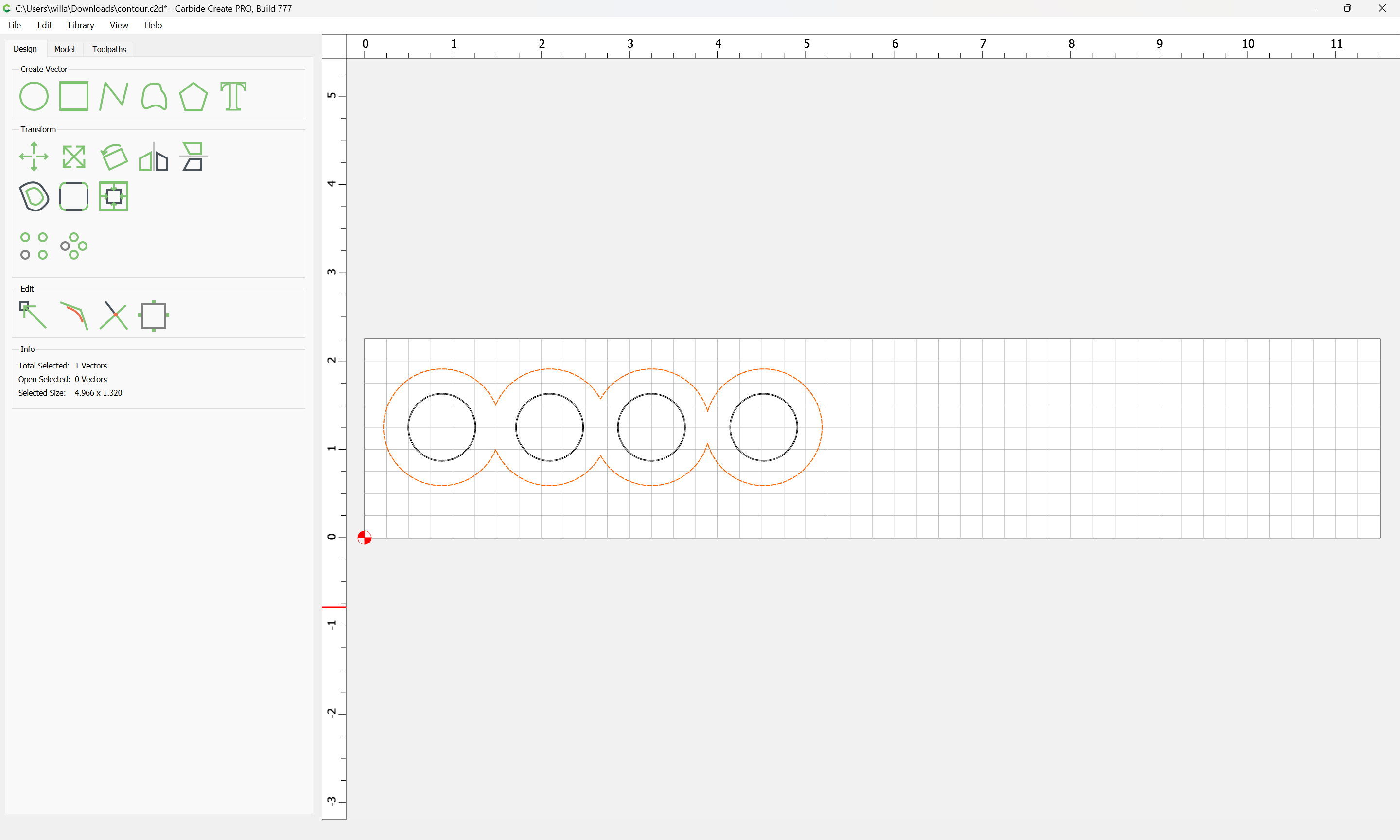Click the red origin marker on canvas
The width and height of the screenshot is (1400, 840).
[365, 538]
